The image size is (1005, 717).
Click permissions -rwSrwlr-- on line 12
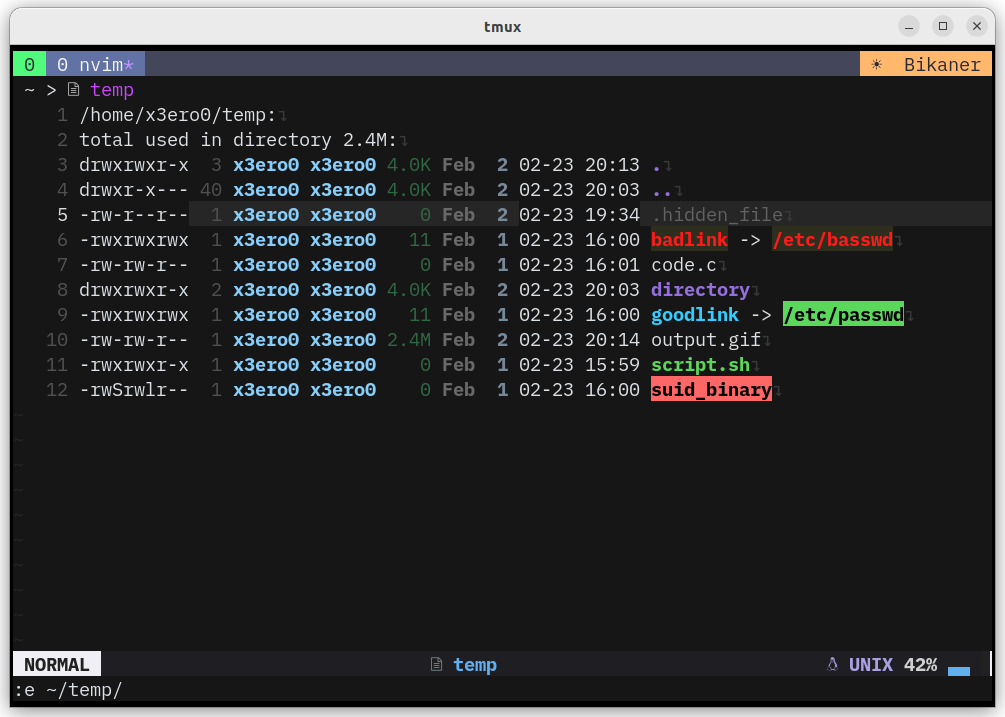pos(134,390)
